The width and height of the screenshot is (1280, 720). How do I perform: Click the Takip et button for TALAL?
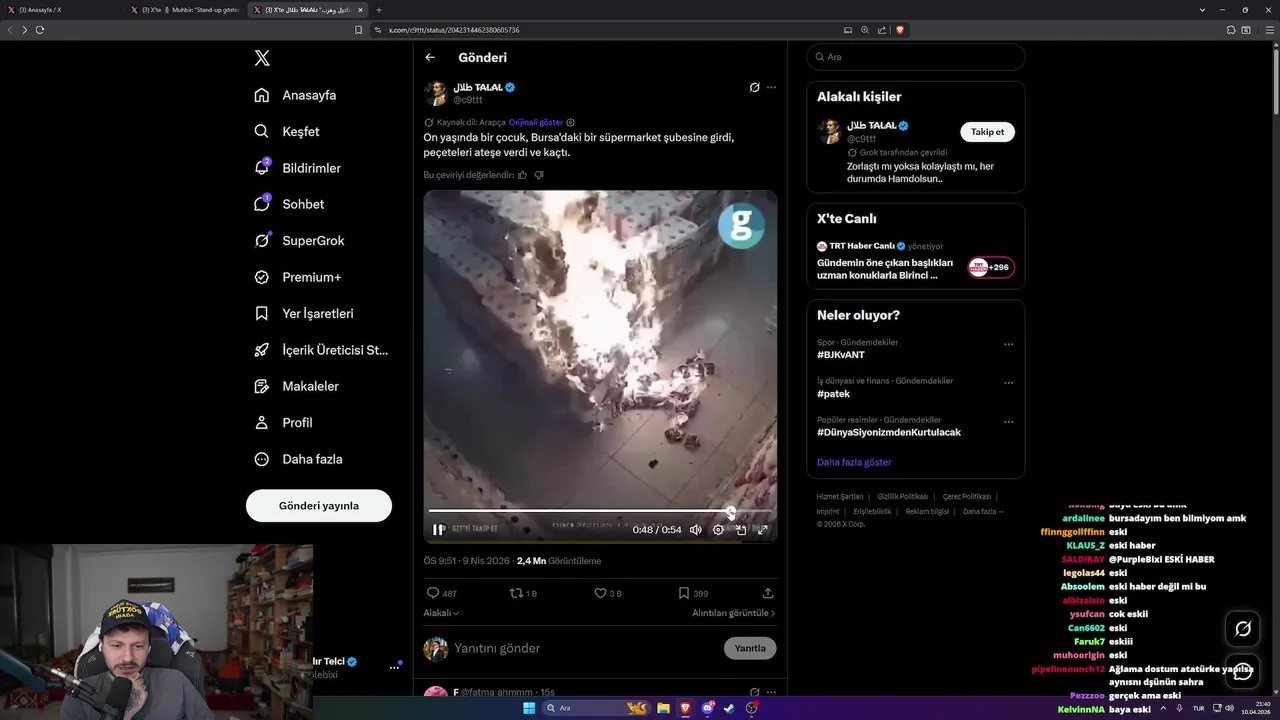pos(988,132)
